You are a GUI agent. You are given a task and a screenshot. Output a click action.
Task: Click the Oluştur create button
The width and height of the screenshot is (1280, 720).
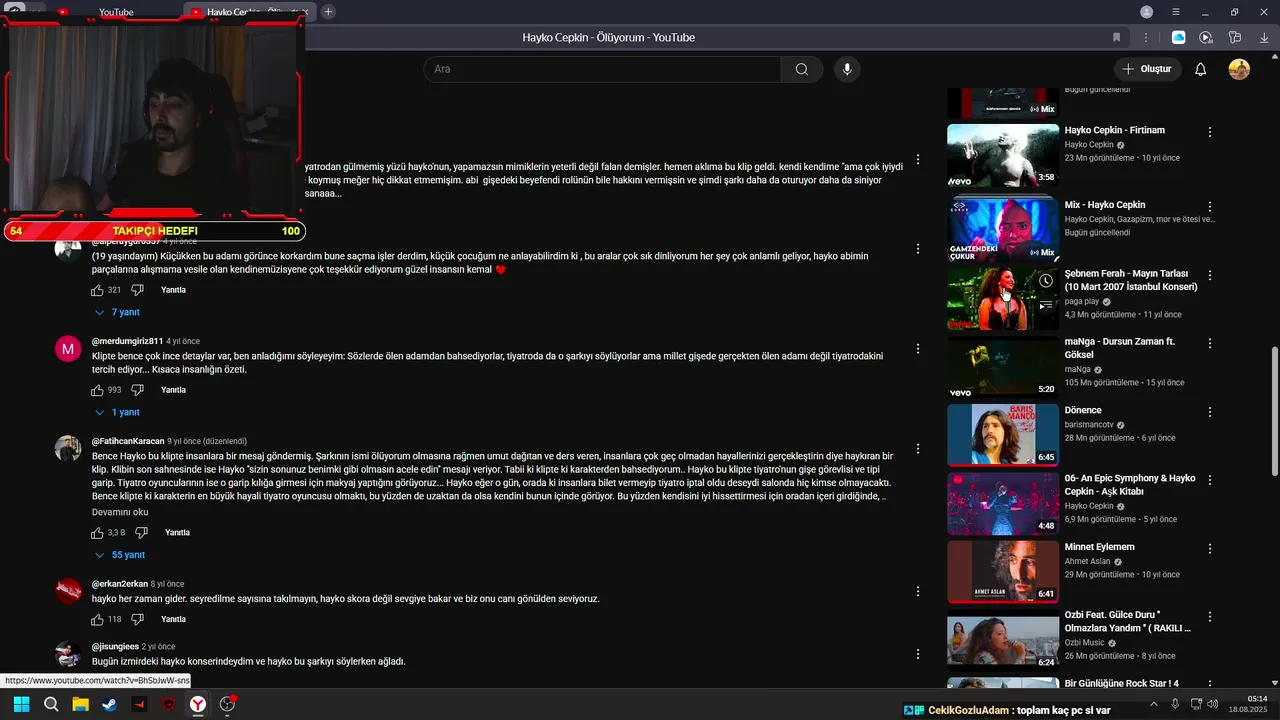tap(1147, 69)
